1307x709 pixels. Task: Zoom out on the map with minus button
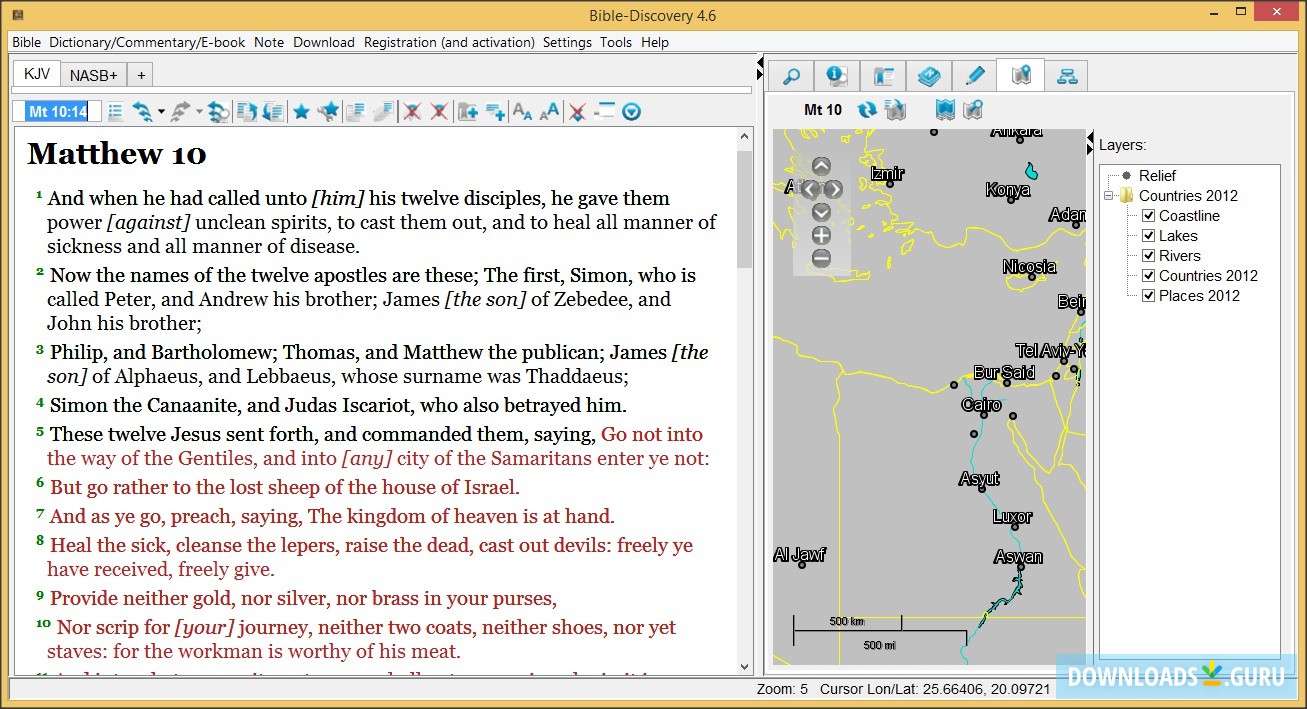[x=821, y=259]
